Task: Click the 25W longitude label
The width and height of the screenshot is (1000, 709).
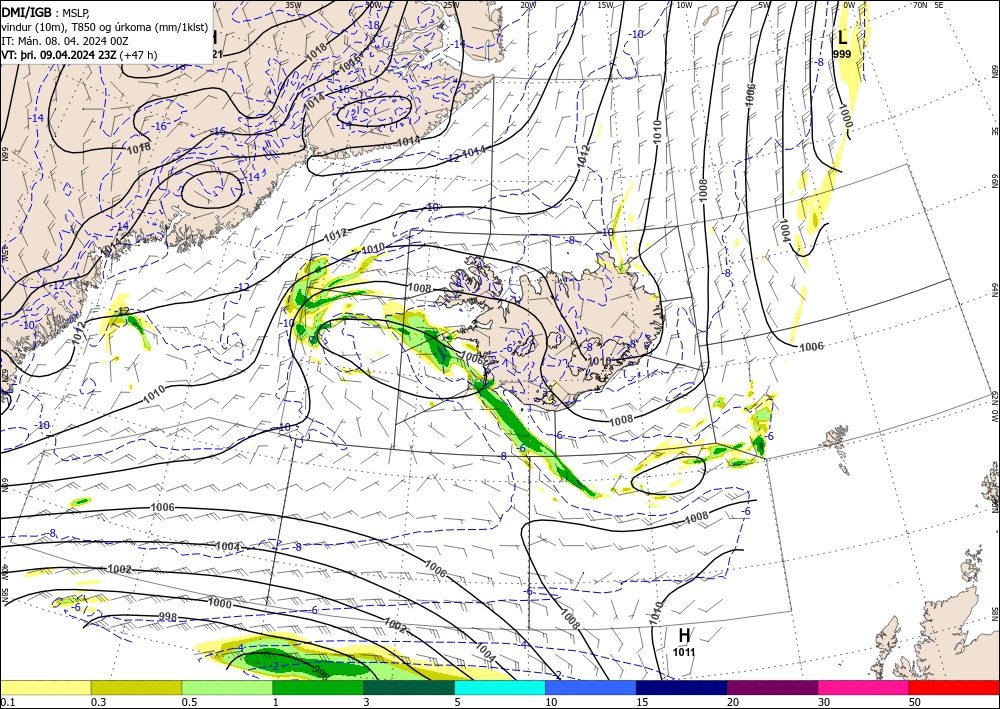Action: [451, 5]
